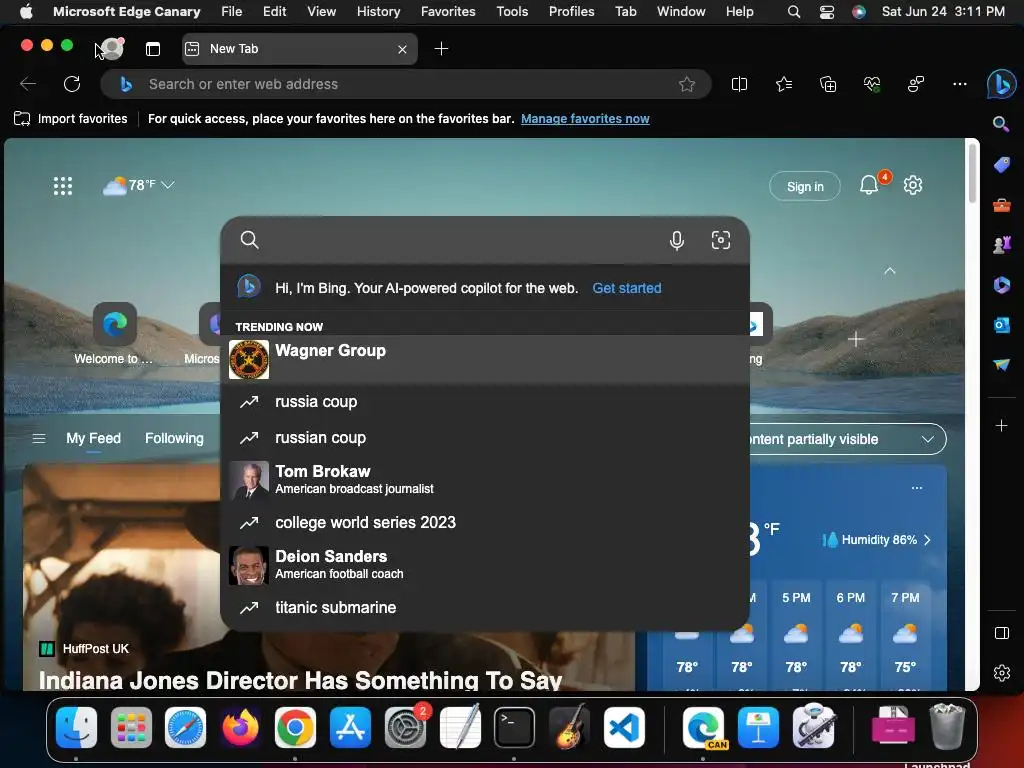Click Import favorites button

click(71, 119)
